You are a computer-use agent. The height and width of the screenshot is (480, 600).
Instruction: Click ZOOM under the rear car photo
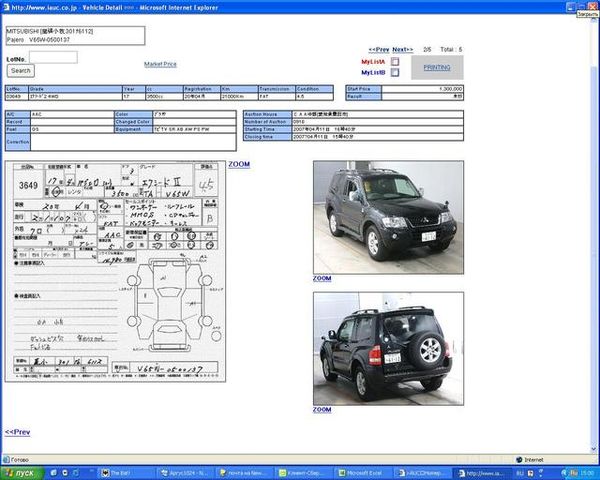point(322,410)
